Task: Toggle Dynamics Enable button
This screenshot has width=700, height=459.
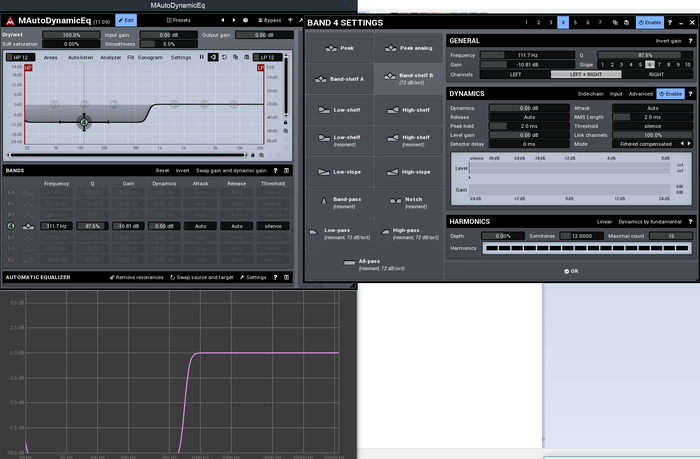Action: (x=671, y=94)
